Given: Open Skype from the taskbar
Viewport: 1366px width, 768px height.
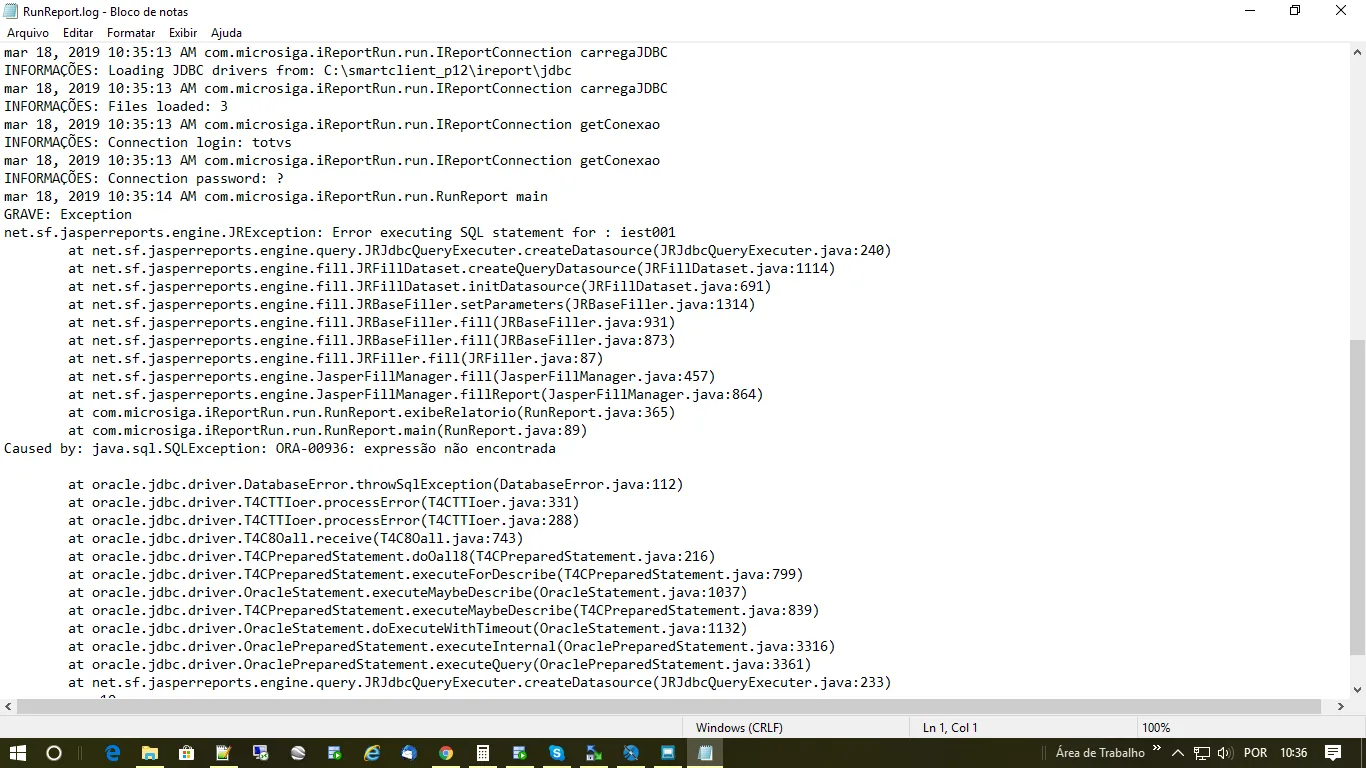Looking at the screenshot, I should 557,753.
